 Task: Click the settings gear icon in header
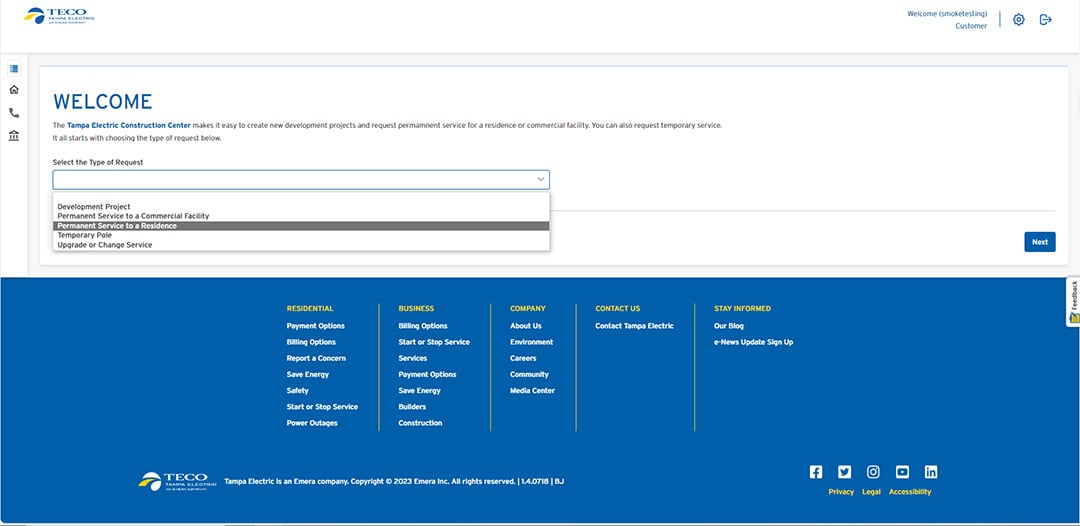tap(1019, 20)
